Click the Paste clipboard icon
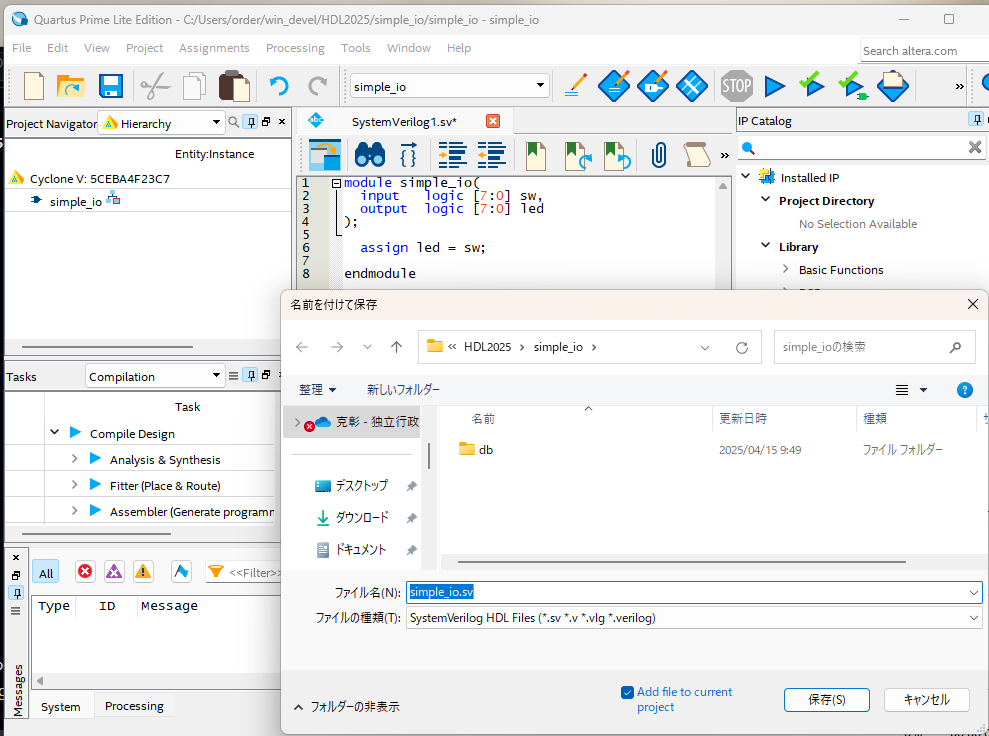The width and height of the screenshot is (989, 736). click(234, 86)
